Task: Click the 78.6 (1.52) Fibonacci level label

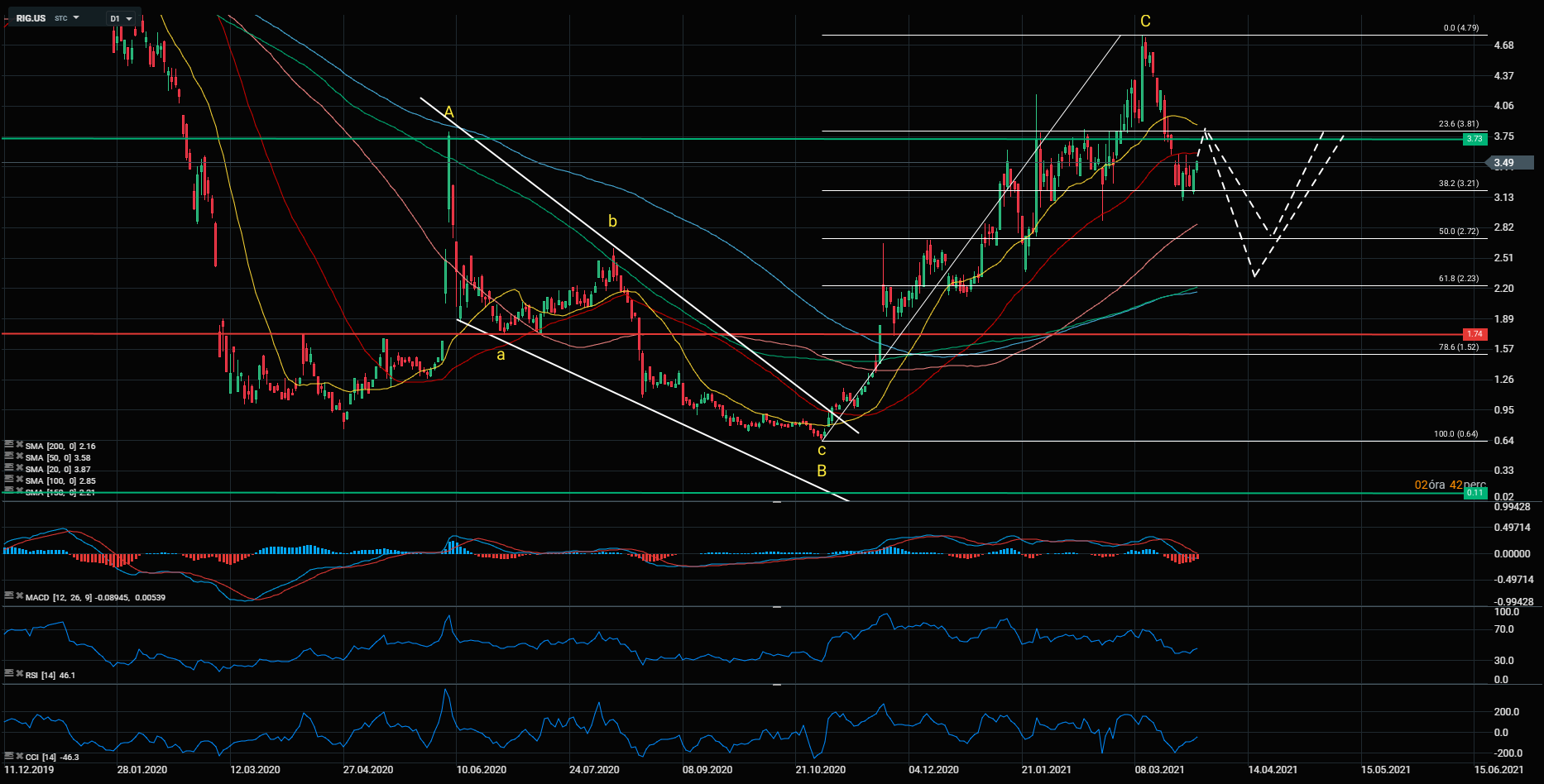Action: click(x=1459, y=347)
